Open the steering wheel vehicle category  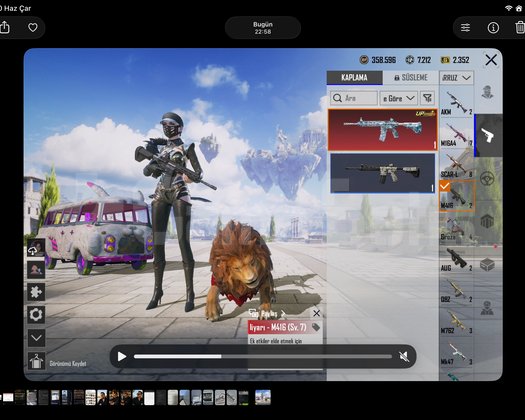coord(487,179)
